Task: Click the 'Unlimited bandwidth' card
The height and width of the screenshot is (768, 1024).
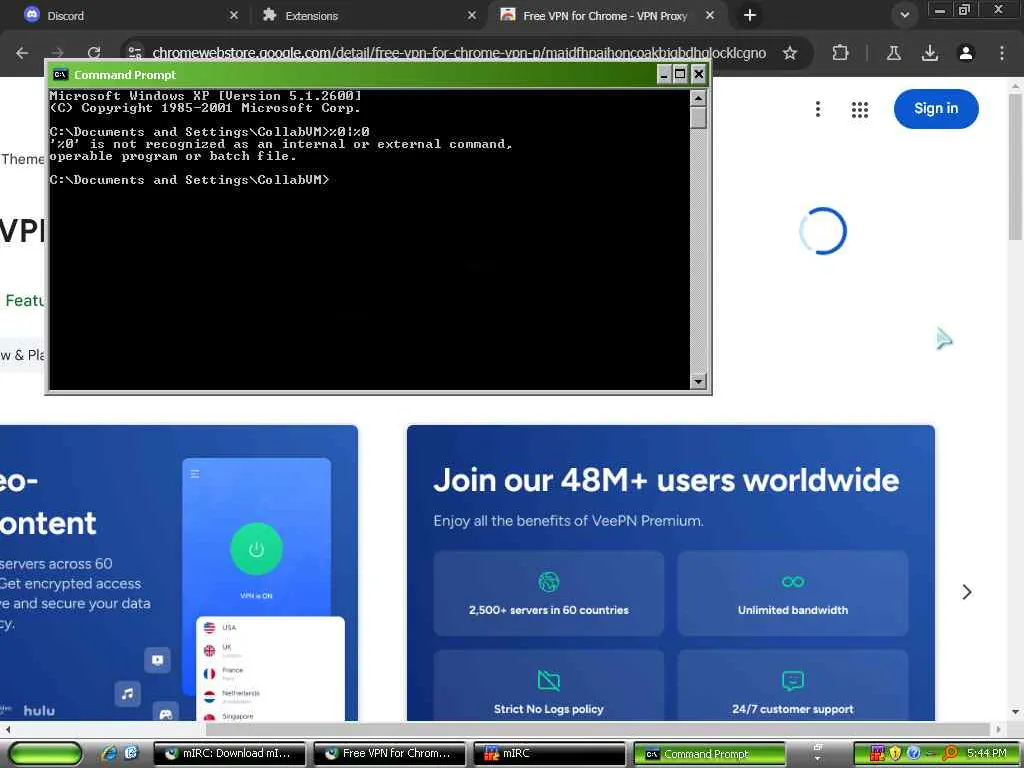Action: coord(792,593)
